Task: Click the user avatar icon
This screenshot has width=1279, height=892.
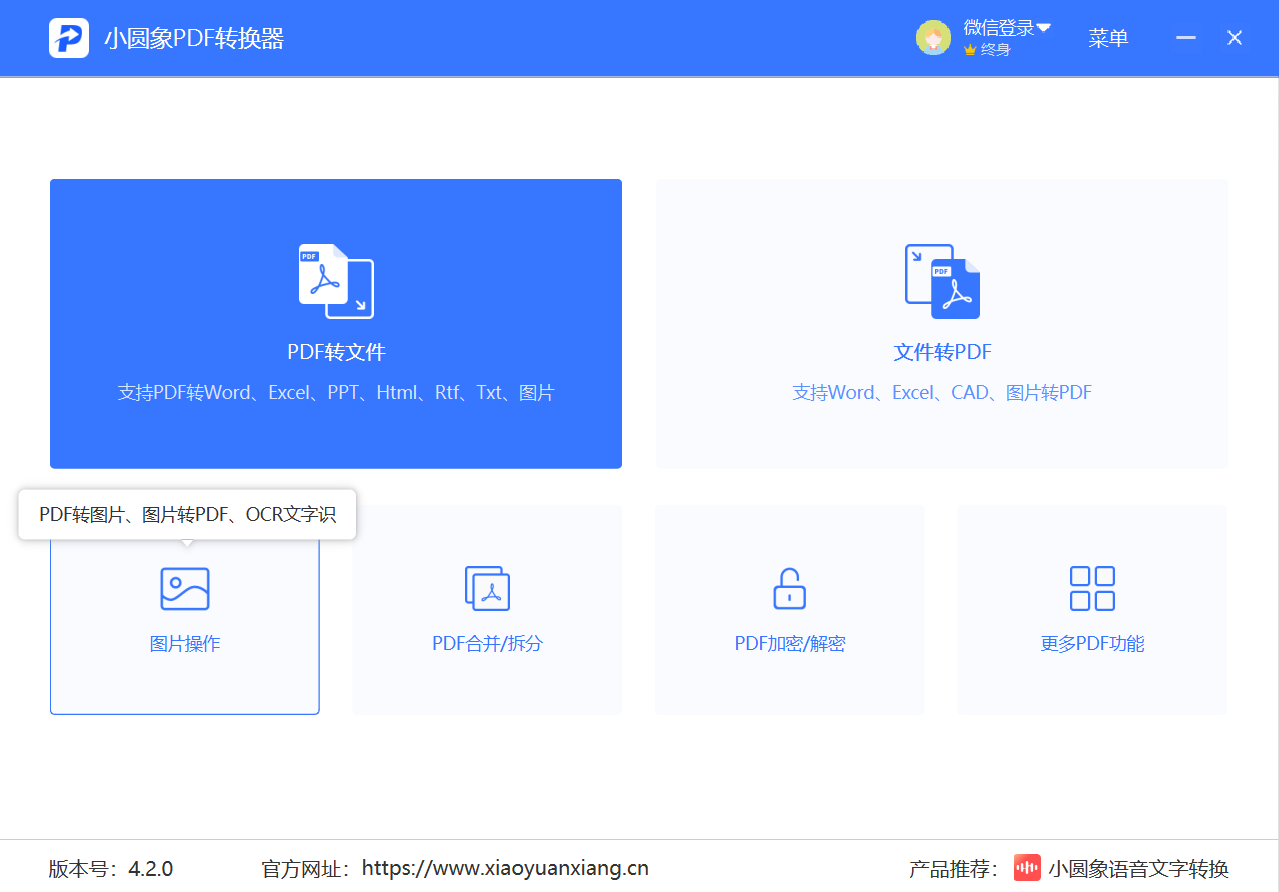Action: tap(933, 38)
